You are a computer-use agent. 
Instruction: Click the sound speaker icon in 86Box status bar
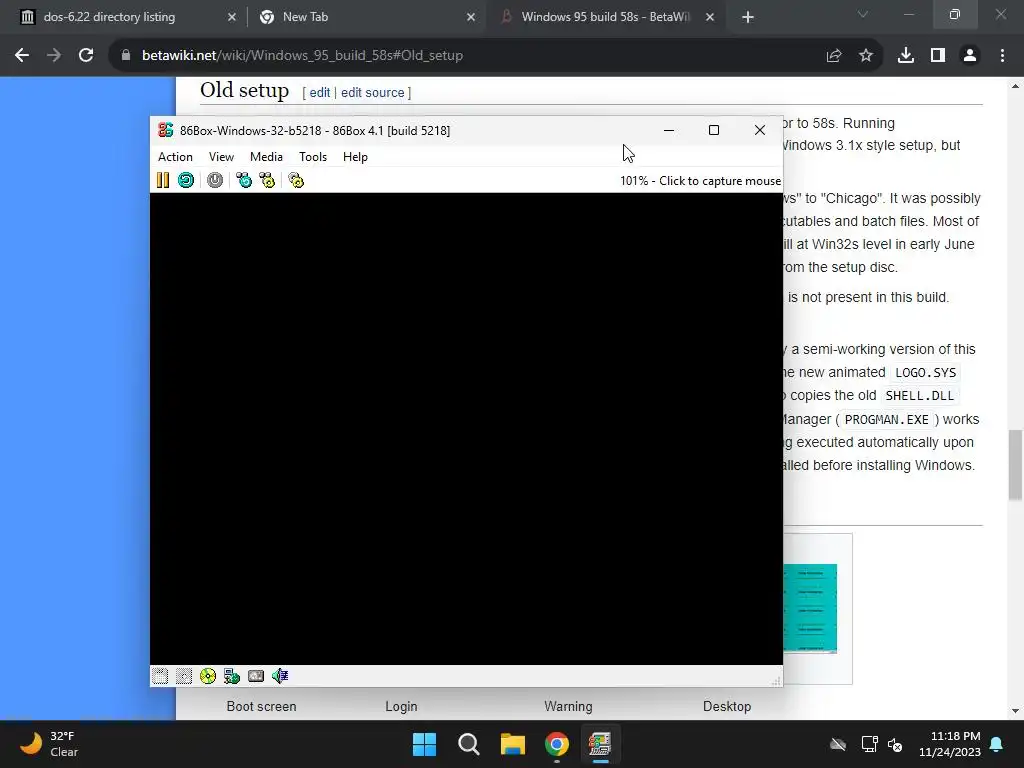click(280, 676)
